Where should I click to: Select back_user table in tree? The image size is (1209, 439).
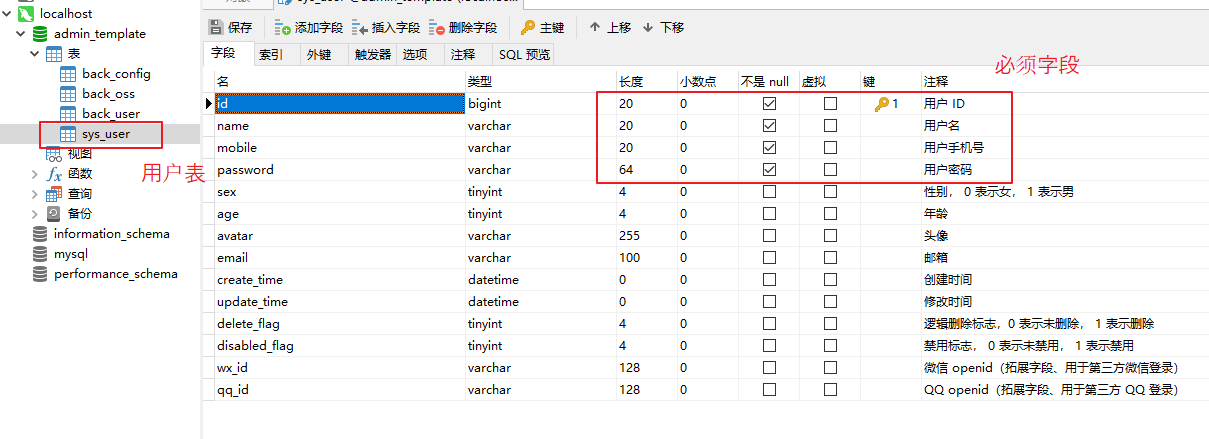[110, 114]
